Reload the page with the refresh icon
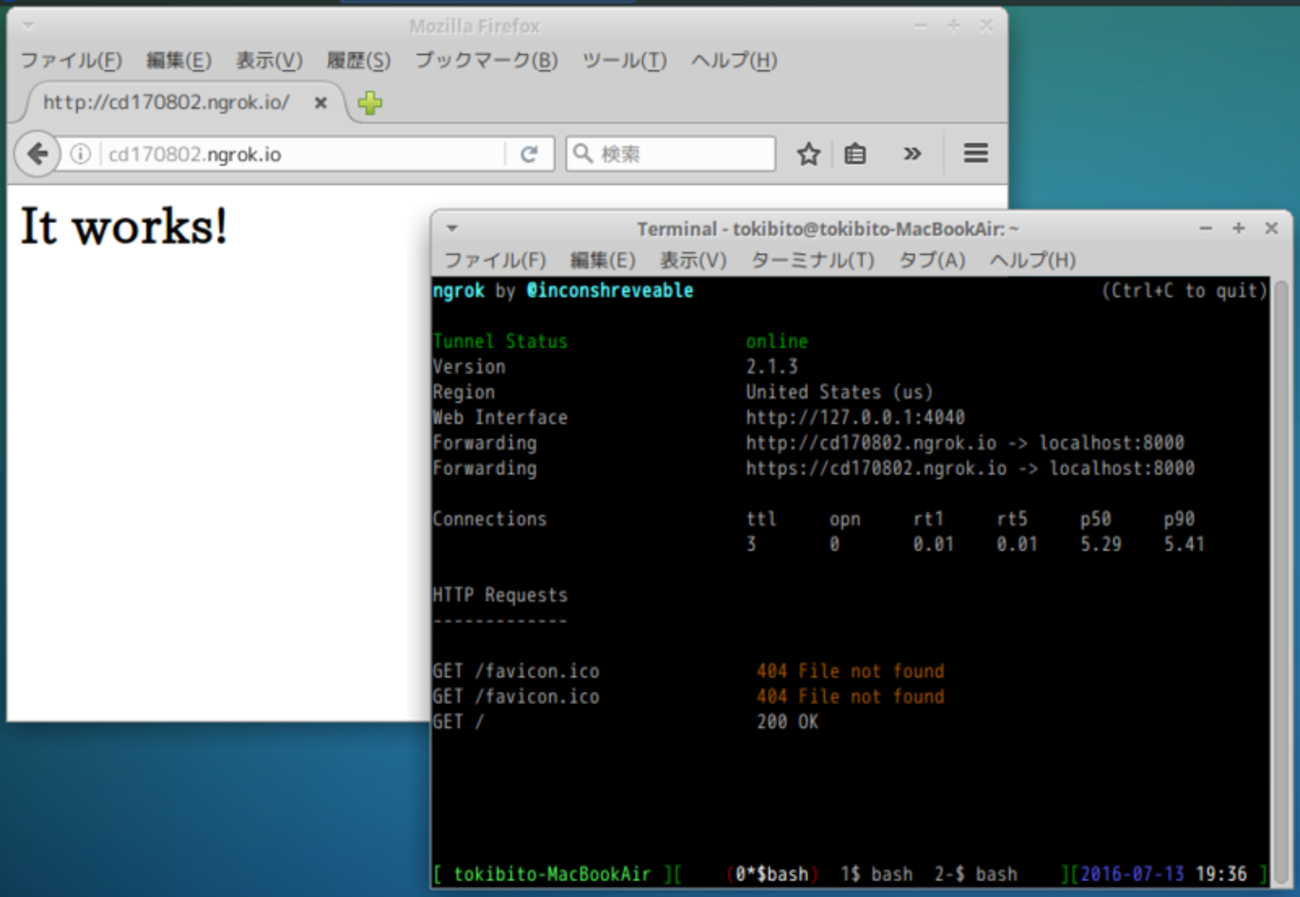The height and width of the screenshot is (897, 1300). [x=529, y=154]
